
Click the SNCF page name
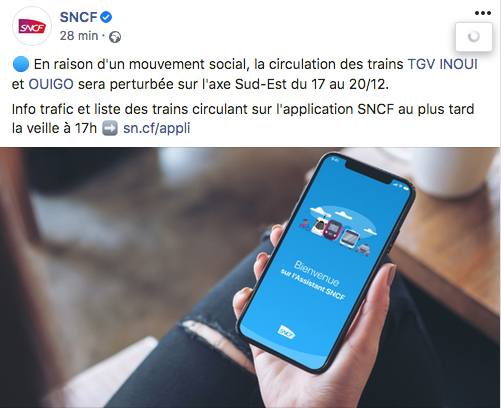pyautogui.click(x=78, y=17)
